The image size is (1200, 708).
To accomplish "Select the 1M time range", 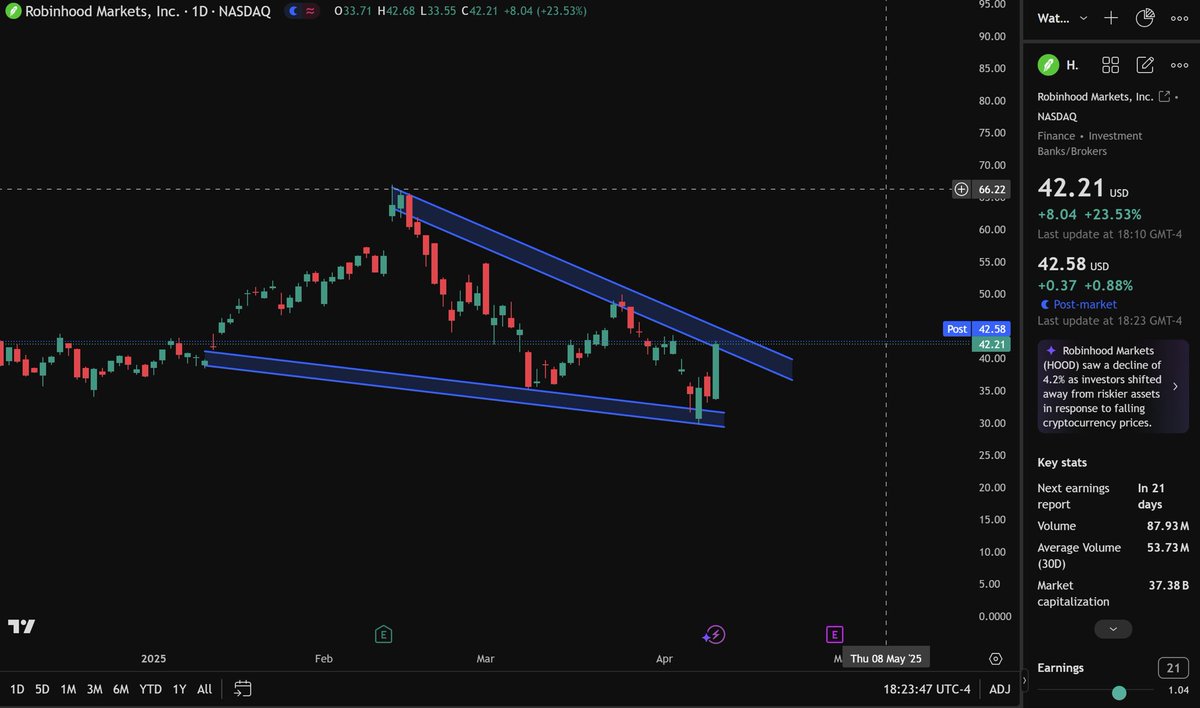I will point(68,689).
